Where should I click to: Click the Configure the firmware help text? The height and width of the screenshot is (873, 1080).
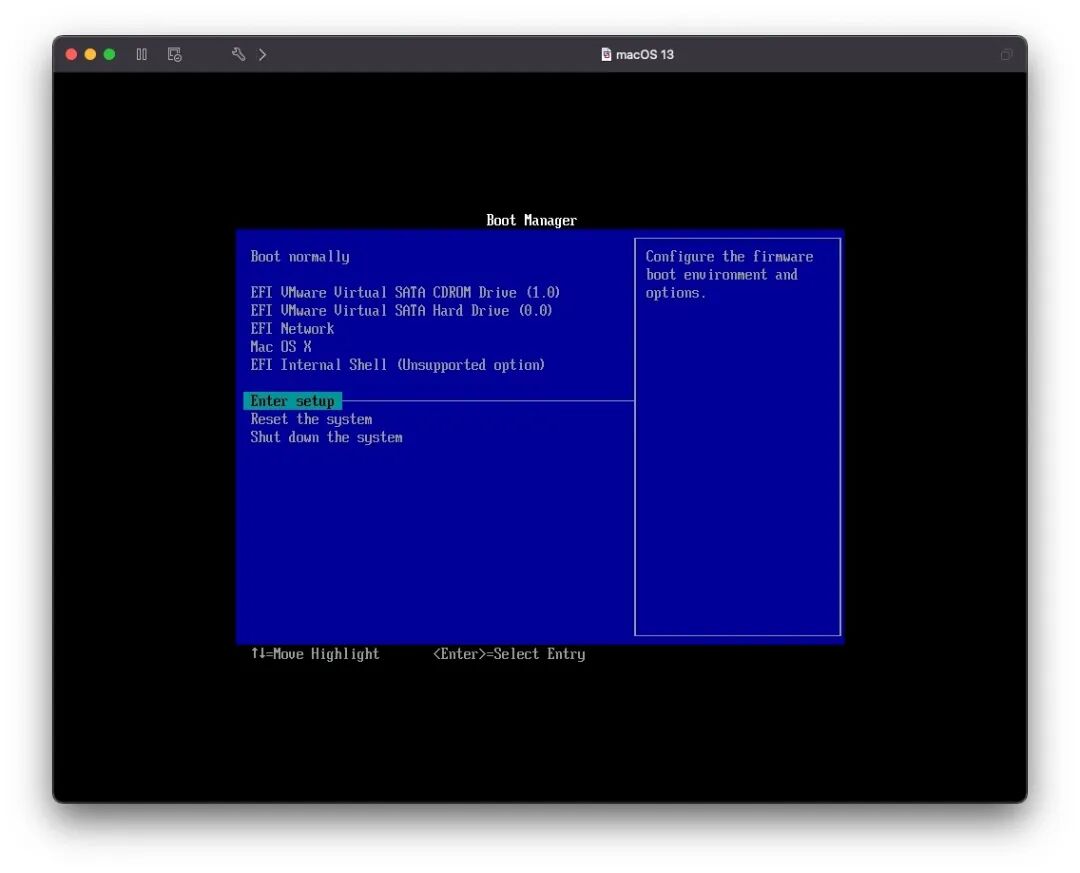pos(729,275)
